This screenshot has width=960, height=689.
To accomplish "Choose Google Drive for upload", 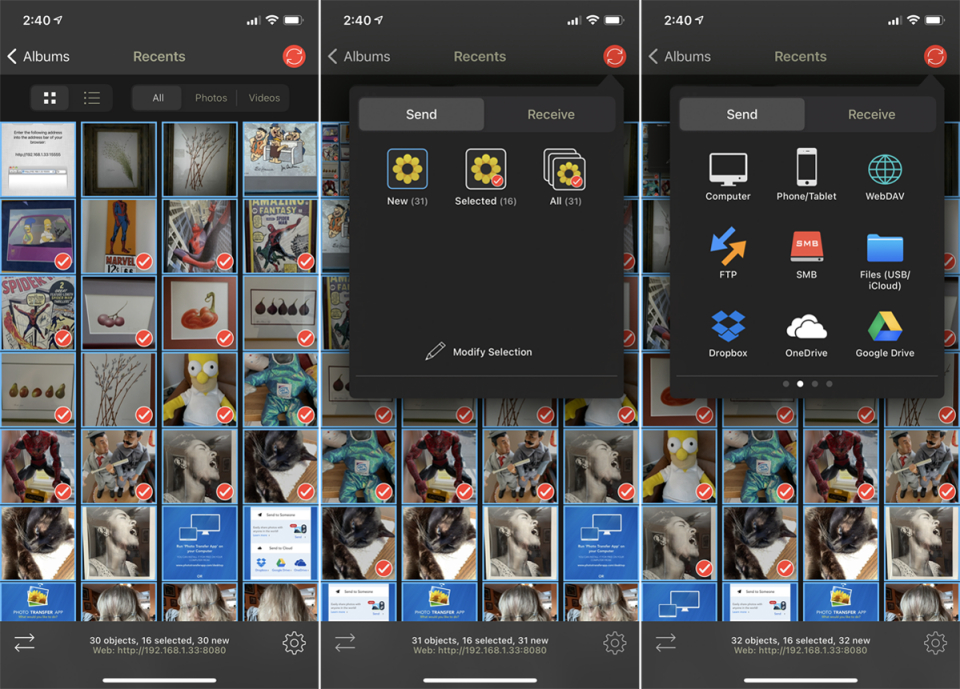I will click(x=885, y=334).
